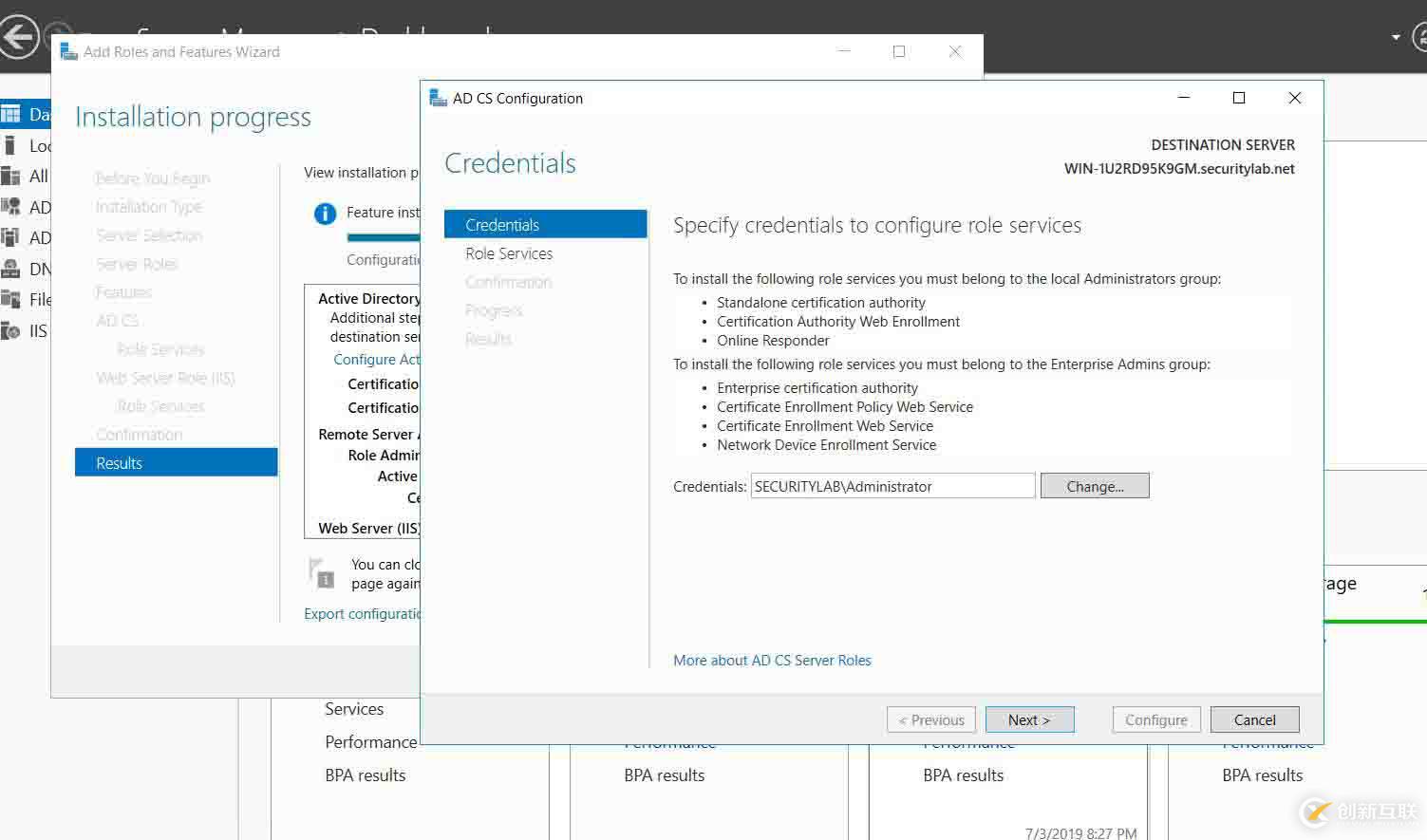The height and width of the screenshot is (840, 1427).
Task: Click the Installation progress wizard heading
Action: (193, 117)
